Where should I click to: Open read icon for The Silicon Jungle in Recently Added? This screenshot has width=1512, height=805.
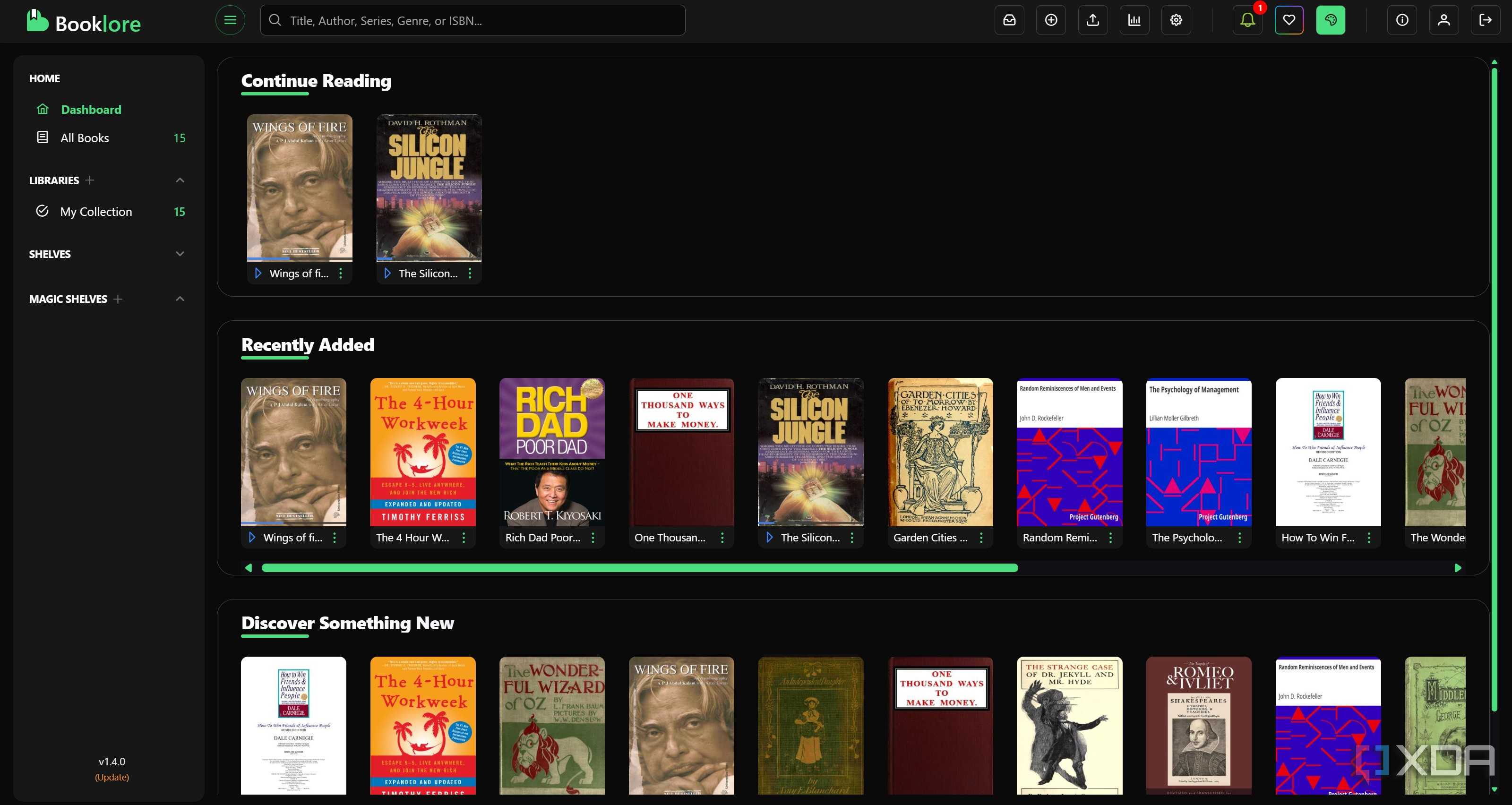[769, 538]
